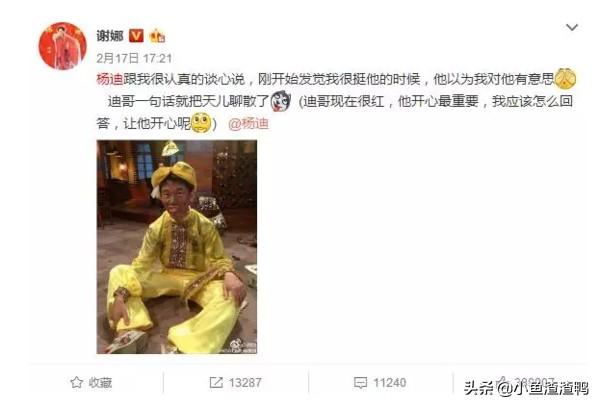Enlarge the yellow costume photo
This screenshot has width=600, height=407.
177,247
